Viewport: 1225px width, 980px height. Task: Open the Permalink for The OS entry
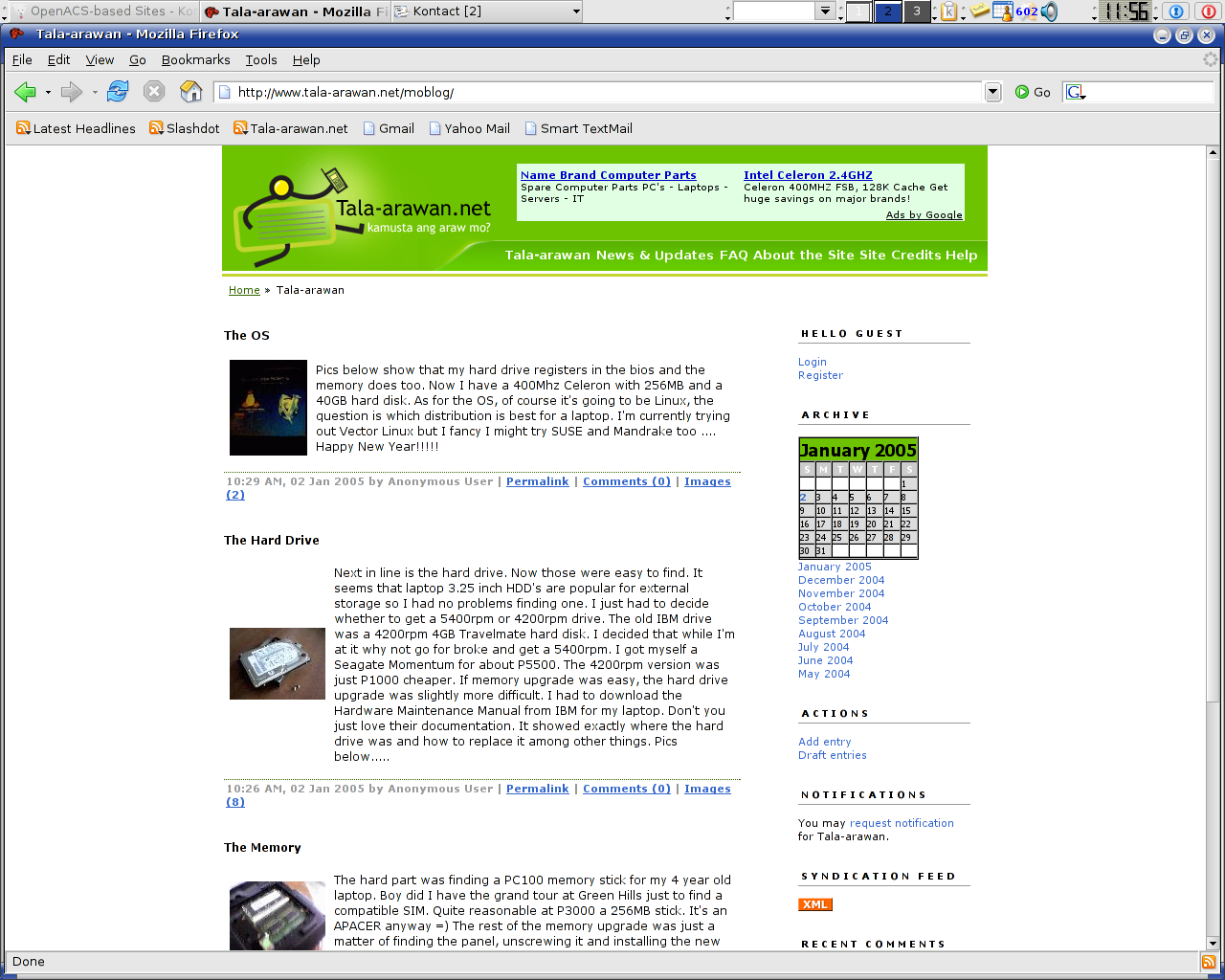(537, 481)
